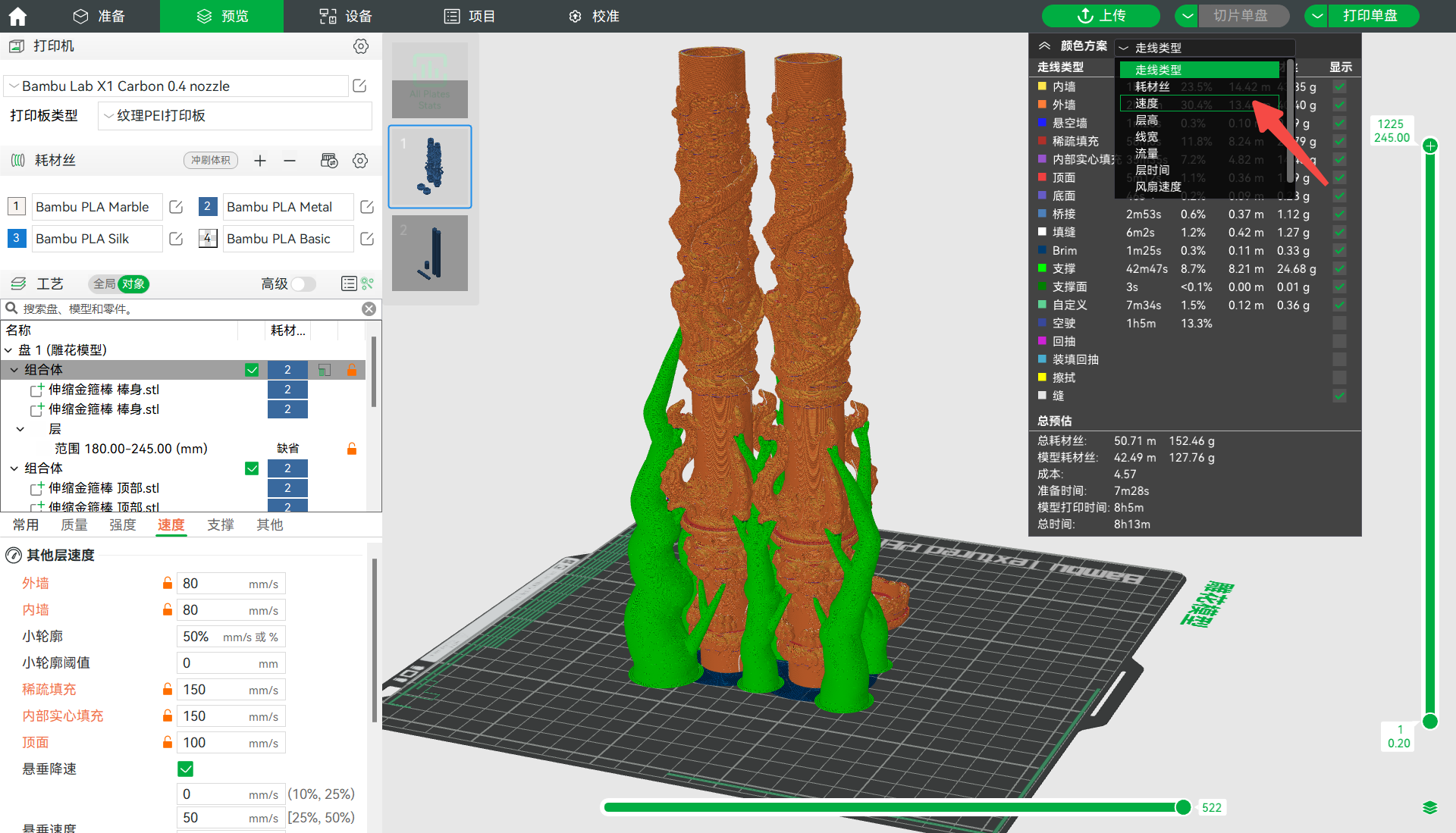This screenshot has height=833, width=1456.
Task: Reset outer wall speed lock icon
Action: tap(168, 583)
